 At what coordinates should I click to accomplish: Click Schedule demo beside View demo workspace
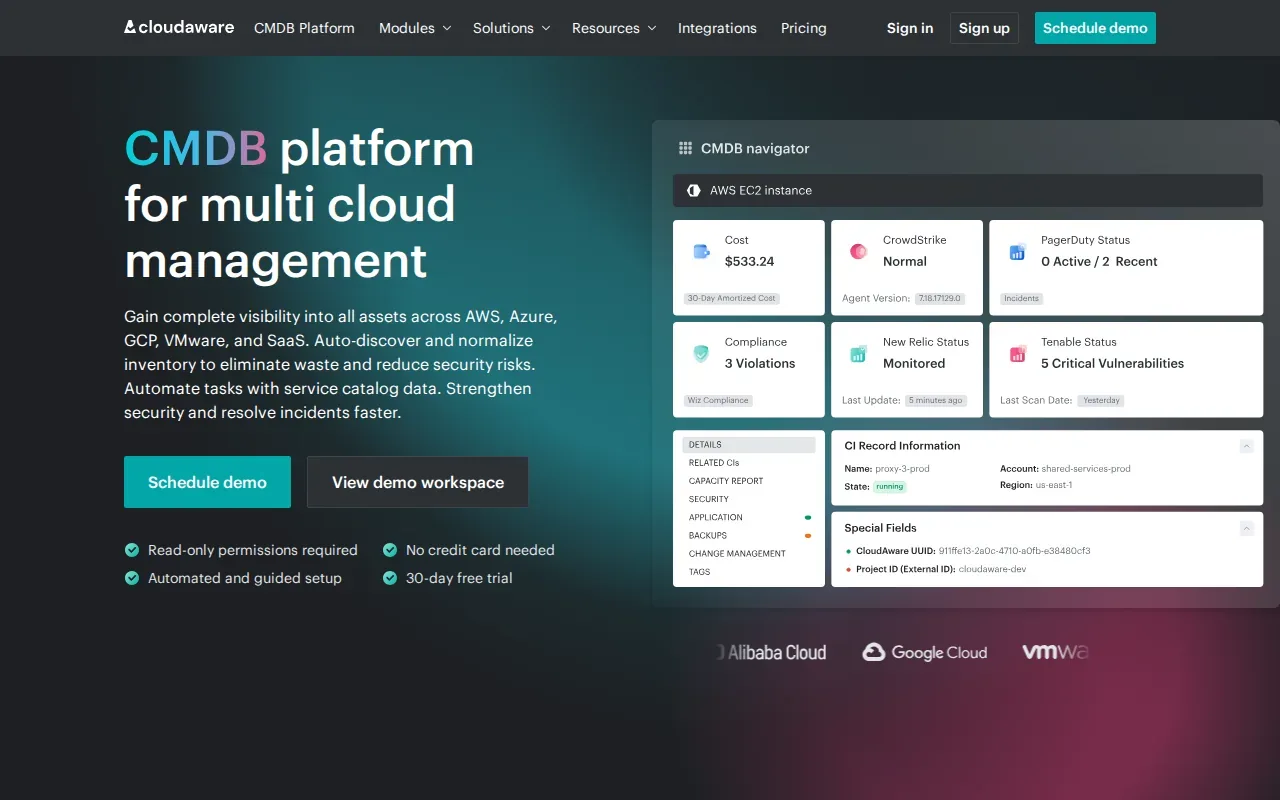click(207, 482)
